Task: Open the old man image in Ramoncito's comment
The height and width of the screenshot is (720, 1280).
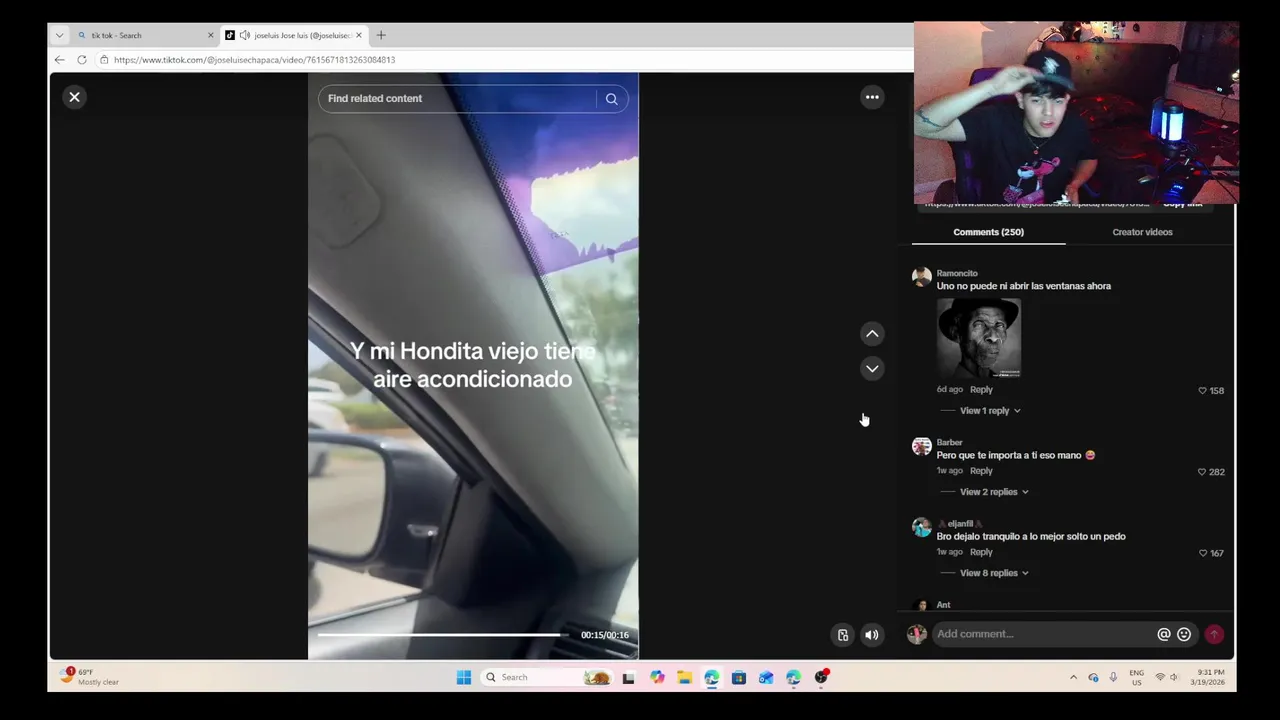Action: [978, 338]
